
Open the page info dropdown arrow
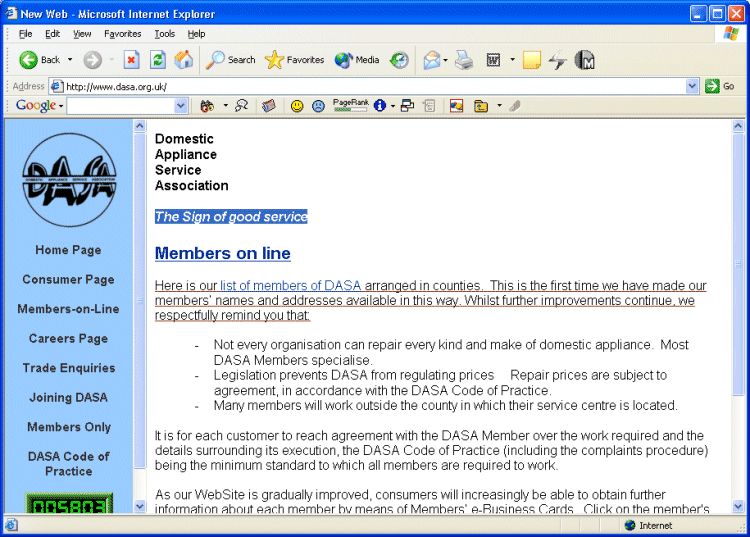tap(393, 106)
